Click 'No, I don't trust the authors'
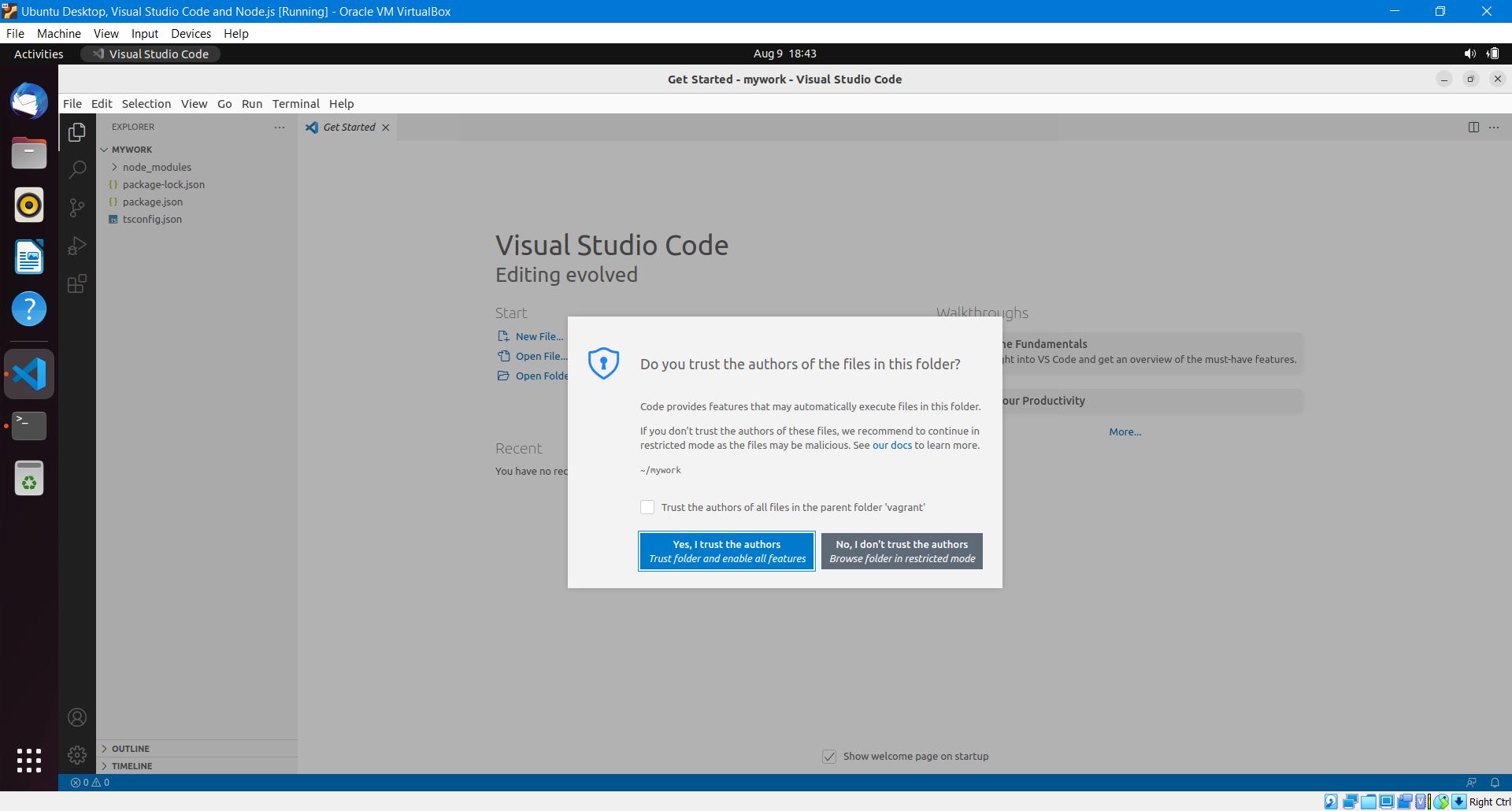Screen dimensions: 1512x811 [x=902, y=551]
